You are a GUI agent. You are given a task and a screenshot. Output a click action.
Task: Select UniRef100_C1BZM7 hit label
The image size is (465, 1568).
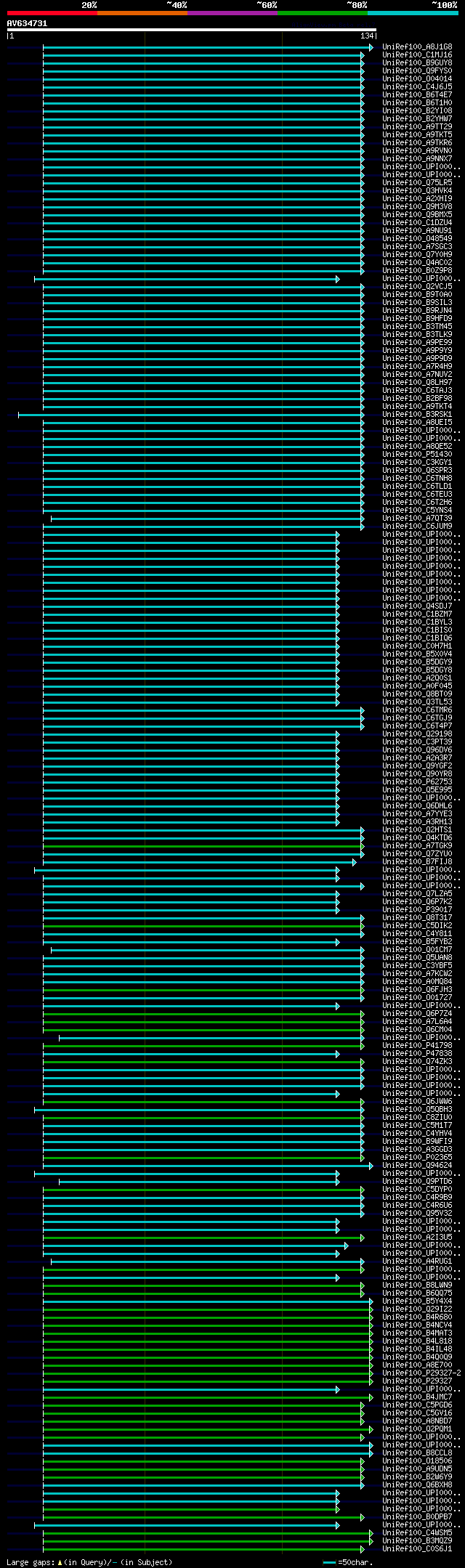[x=417, y=614]
